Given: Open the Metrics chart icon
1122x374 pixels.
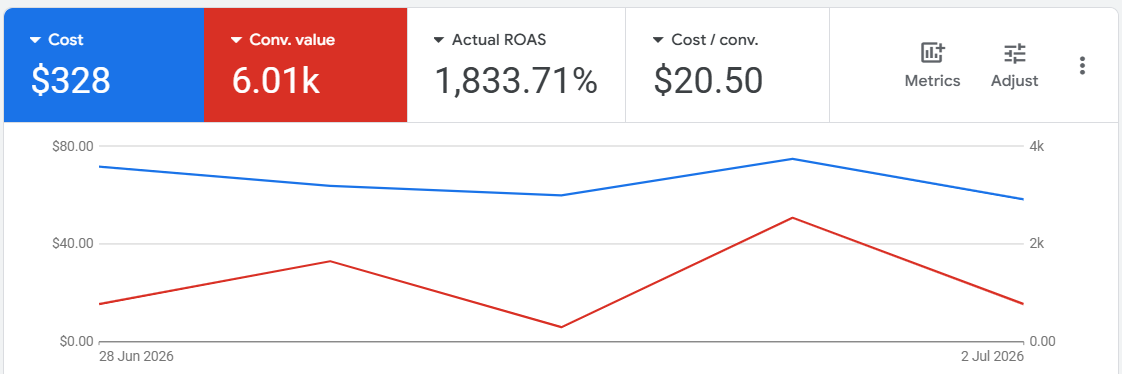Looking at the screenshot, I should point(932,53).
